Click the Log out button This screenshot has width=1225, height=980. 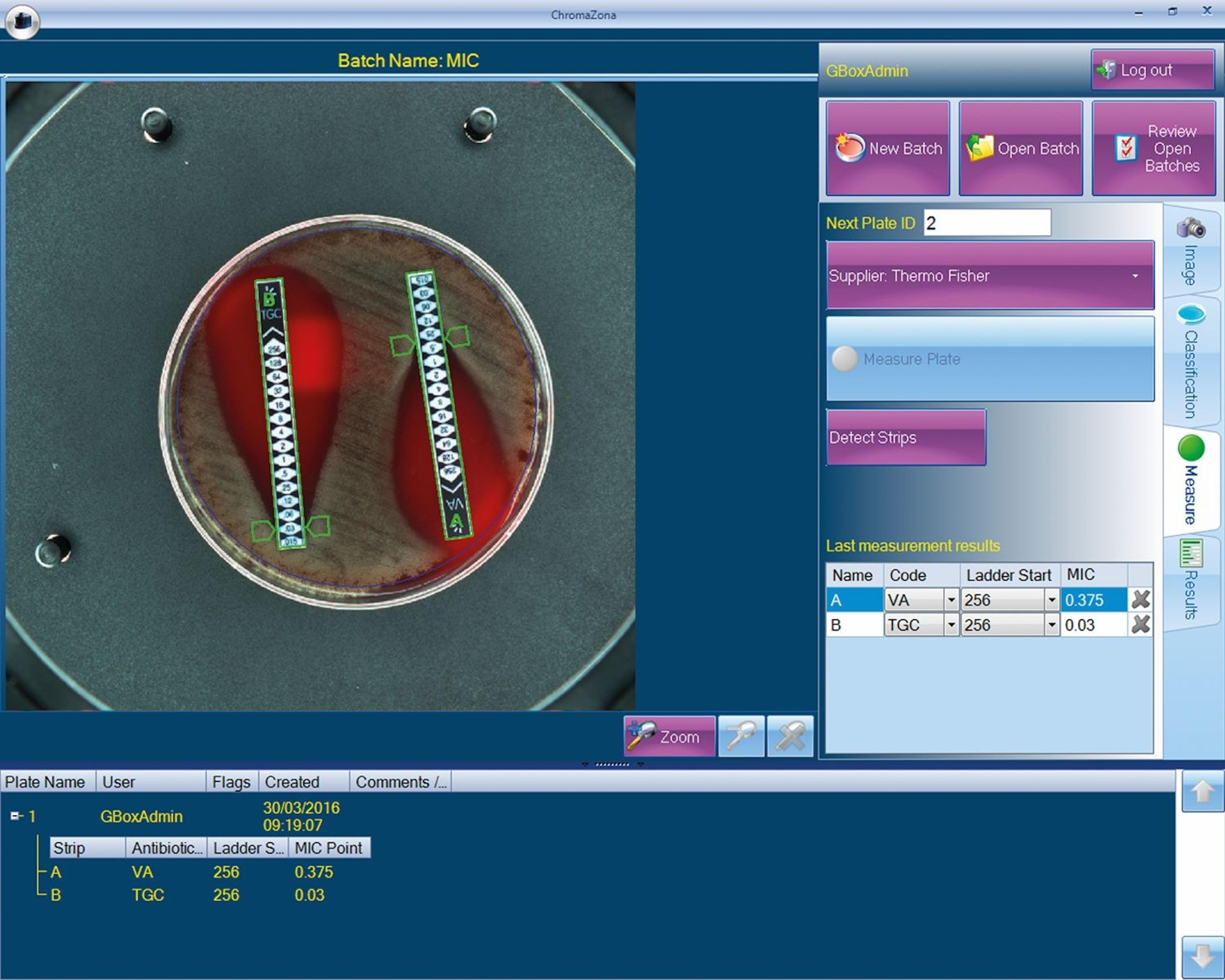tap(1152, 70)
